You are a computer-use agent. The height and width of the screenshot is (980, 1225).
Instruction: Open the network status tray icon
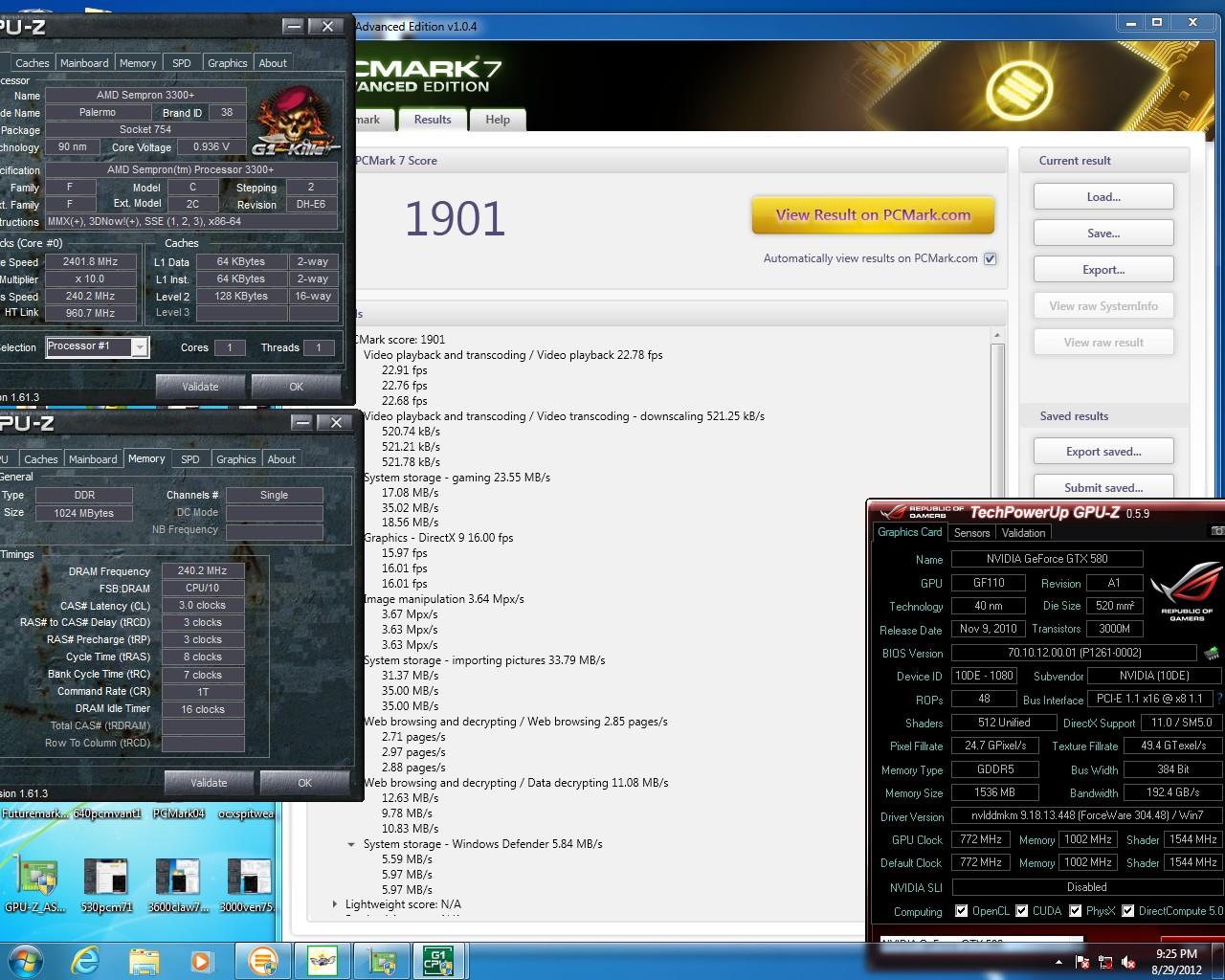click(1106, 962)
